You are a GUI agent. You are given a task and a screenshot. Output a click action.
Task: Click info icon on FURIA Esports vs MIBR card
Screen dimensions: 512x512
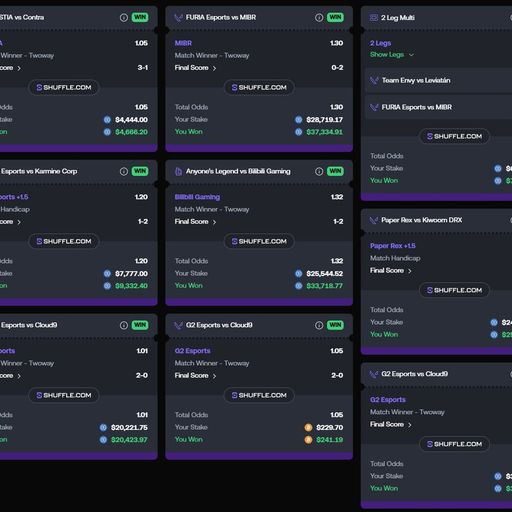pos(319,17)
